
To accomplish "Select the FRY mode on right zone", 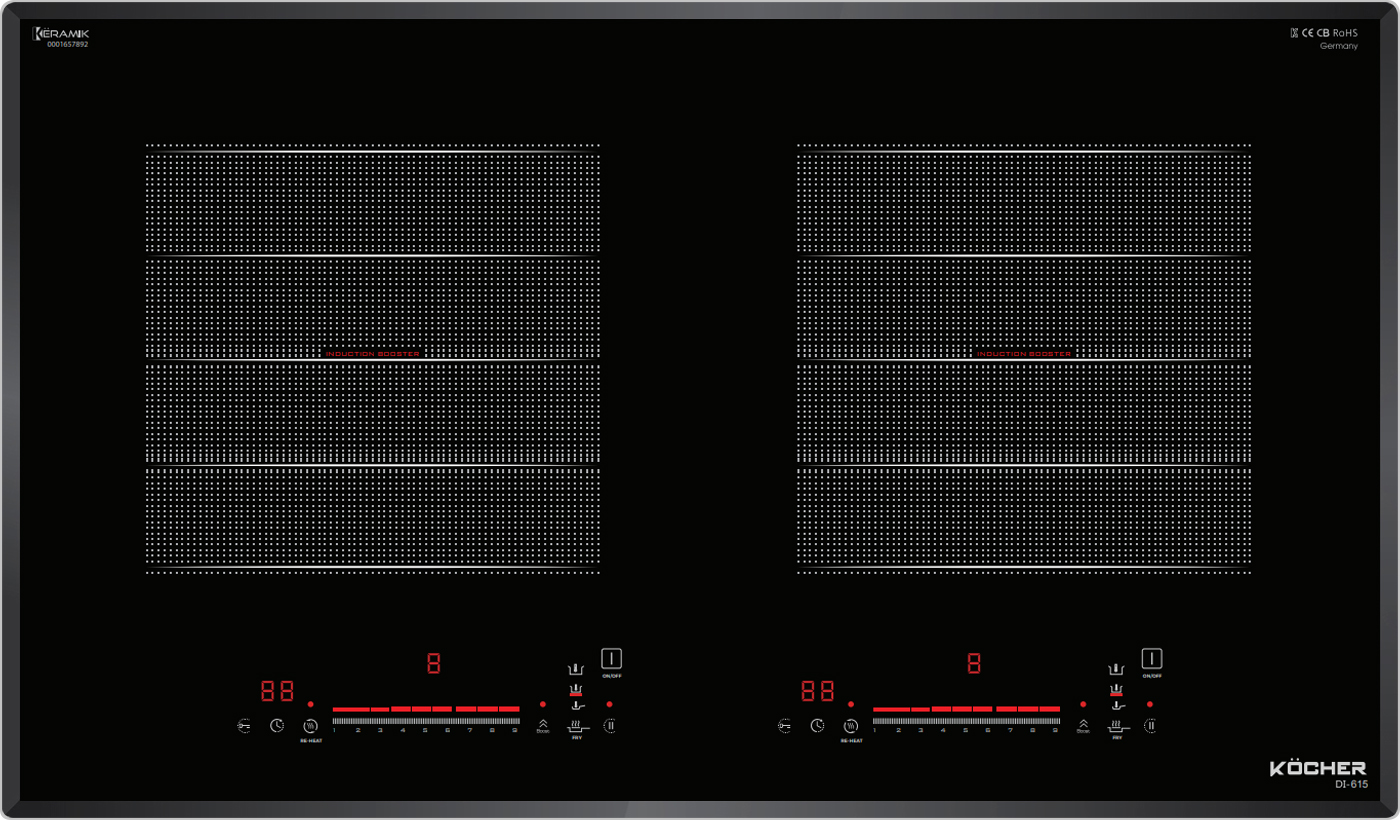I will click(1117, 726).
